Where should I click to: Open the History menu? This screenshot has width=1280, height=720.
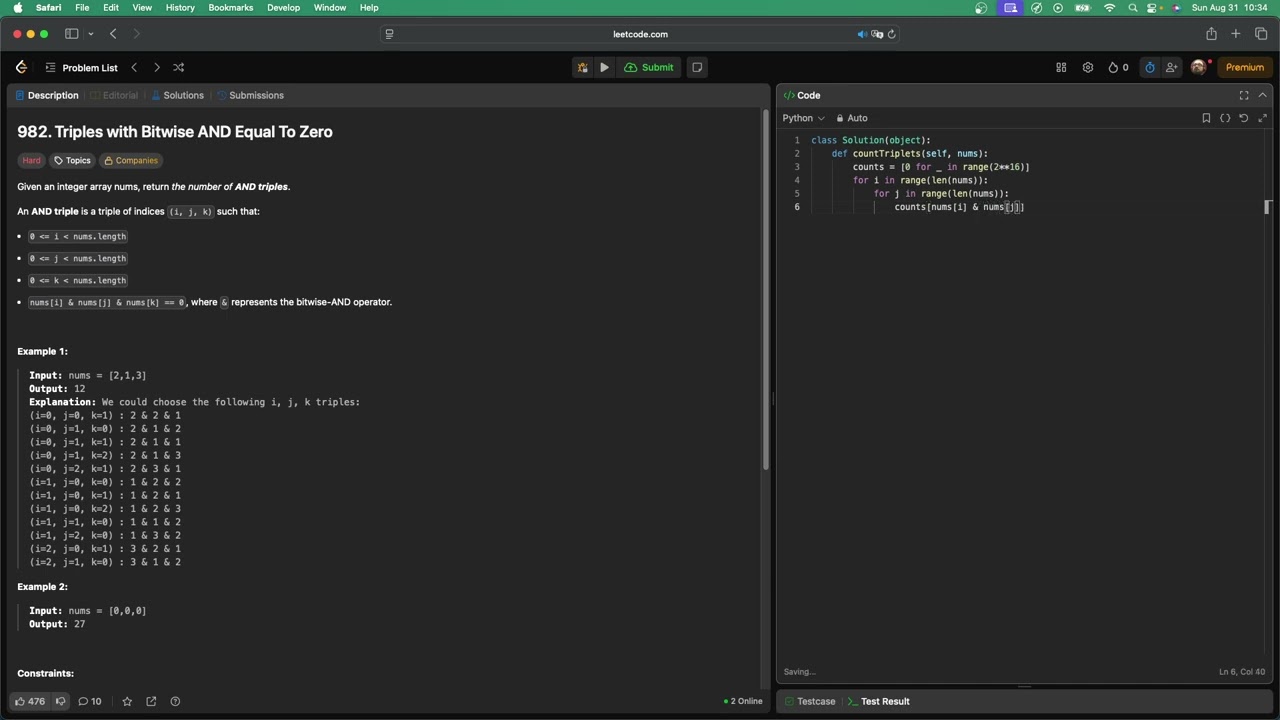click(180, 8)
